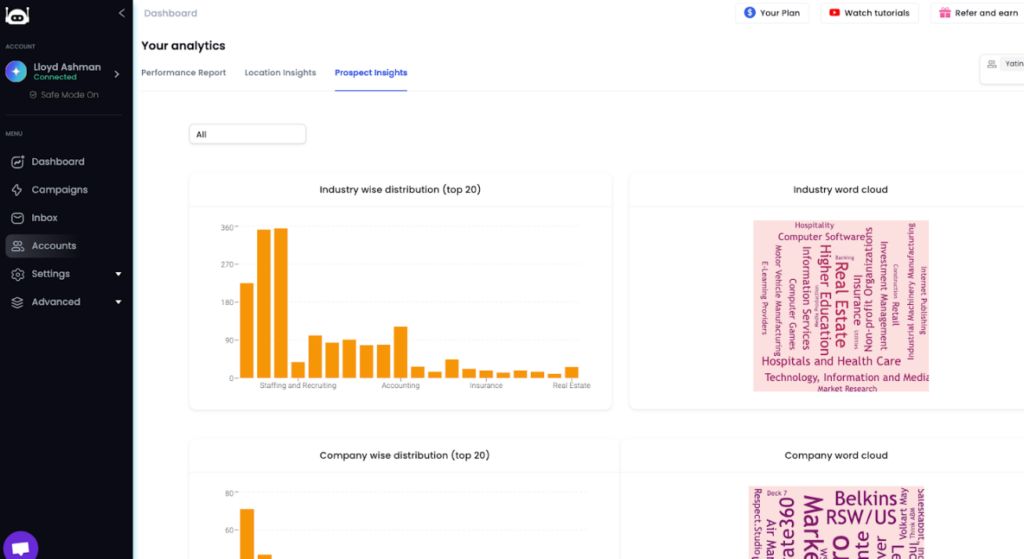Expand the Lloyd Ashman account chevron

click(x=117, y=74)
